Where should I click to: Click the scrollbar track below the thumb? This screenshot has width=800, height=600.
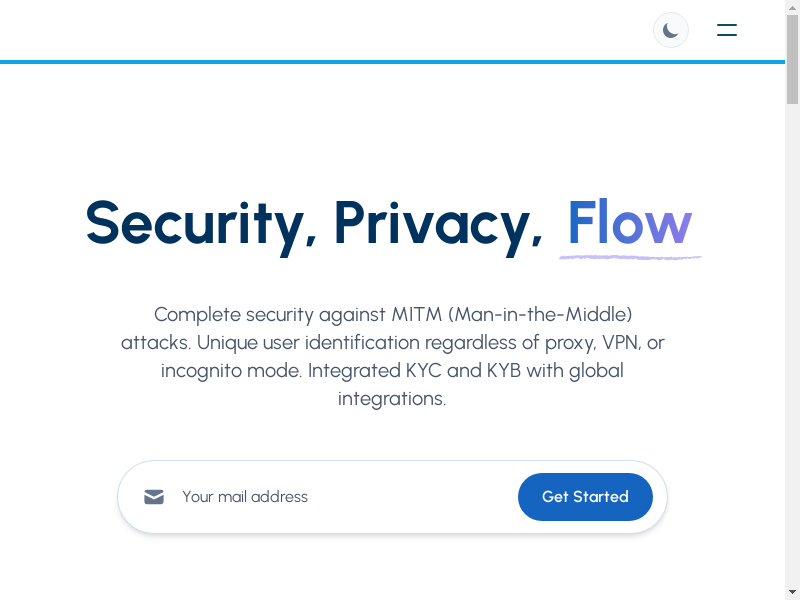[x=792, y=350]
